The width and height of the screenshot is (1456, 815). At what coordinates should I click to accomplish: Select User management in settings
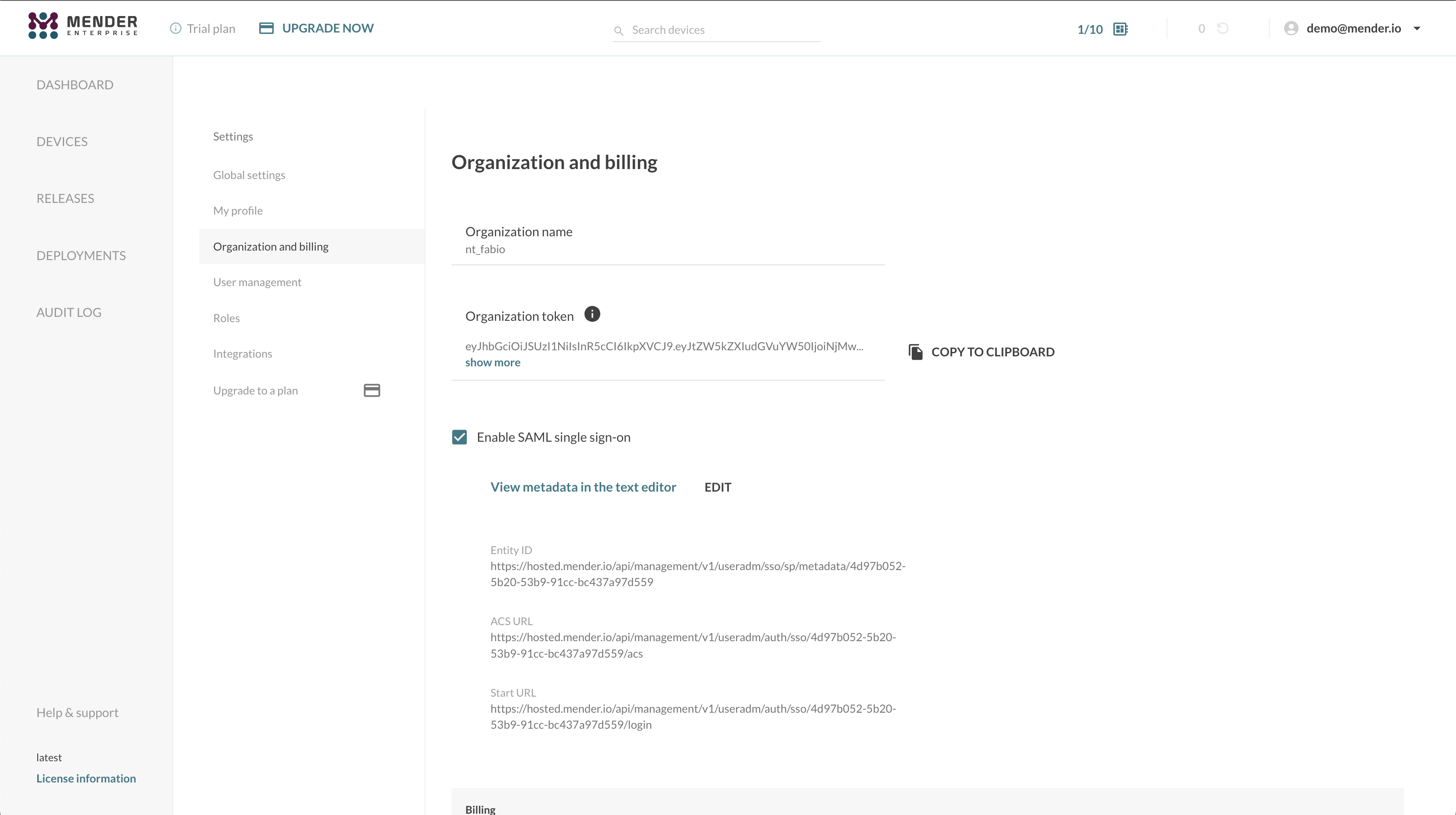tap(257, 282)
